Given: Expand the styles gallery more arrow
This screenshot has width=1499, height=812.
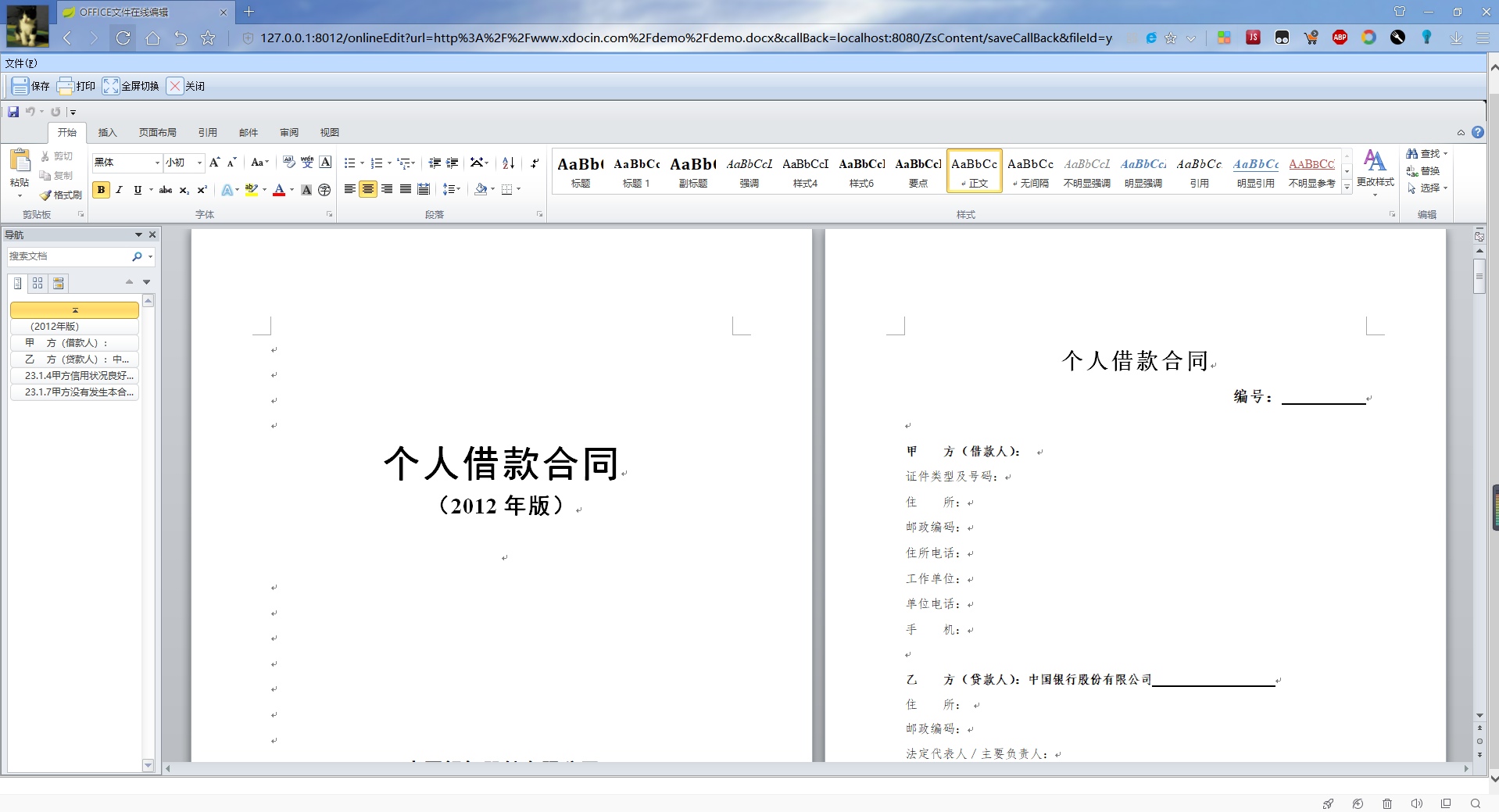Looking at the screenshot, I should pyautogui.click(x=1347, y=187).
